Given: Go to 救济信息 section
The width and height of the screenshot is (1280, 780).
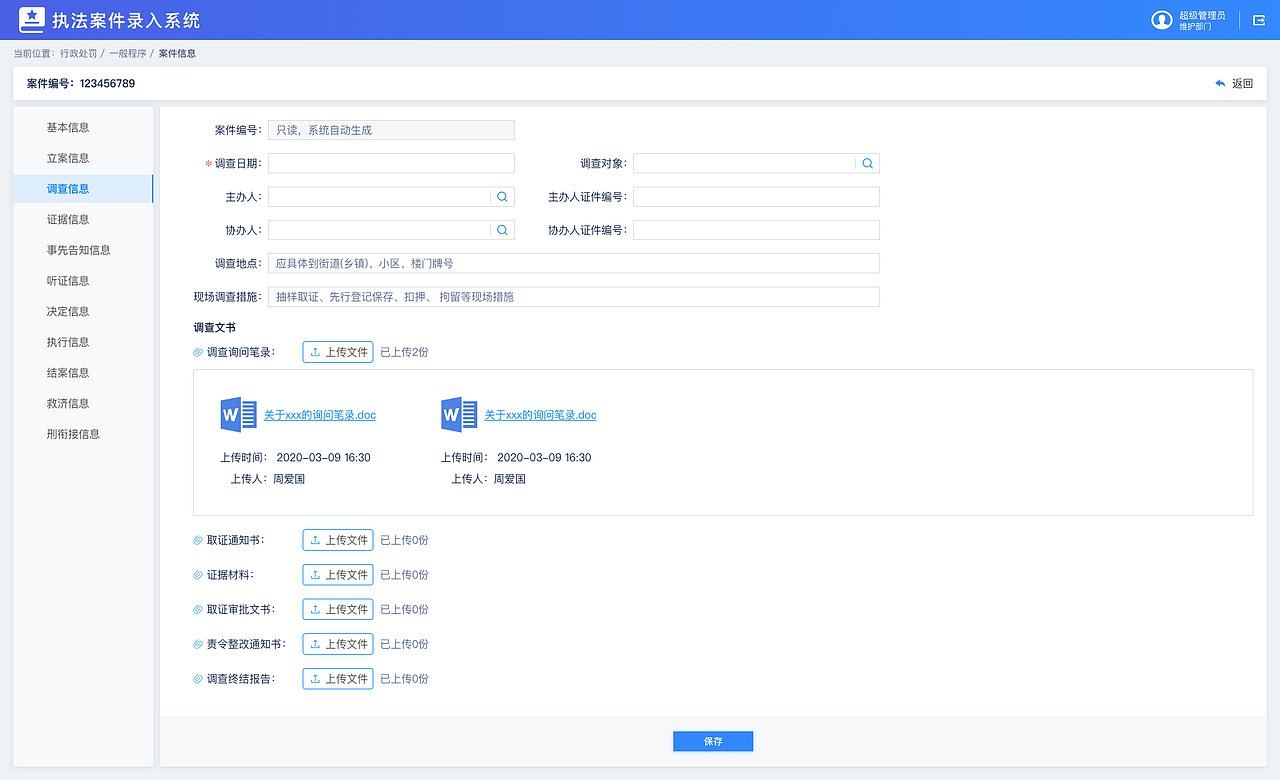Looking at the screenshot, I should point(68,403).
